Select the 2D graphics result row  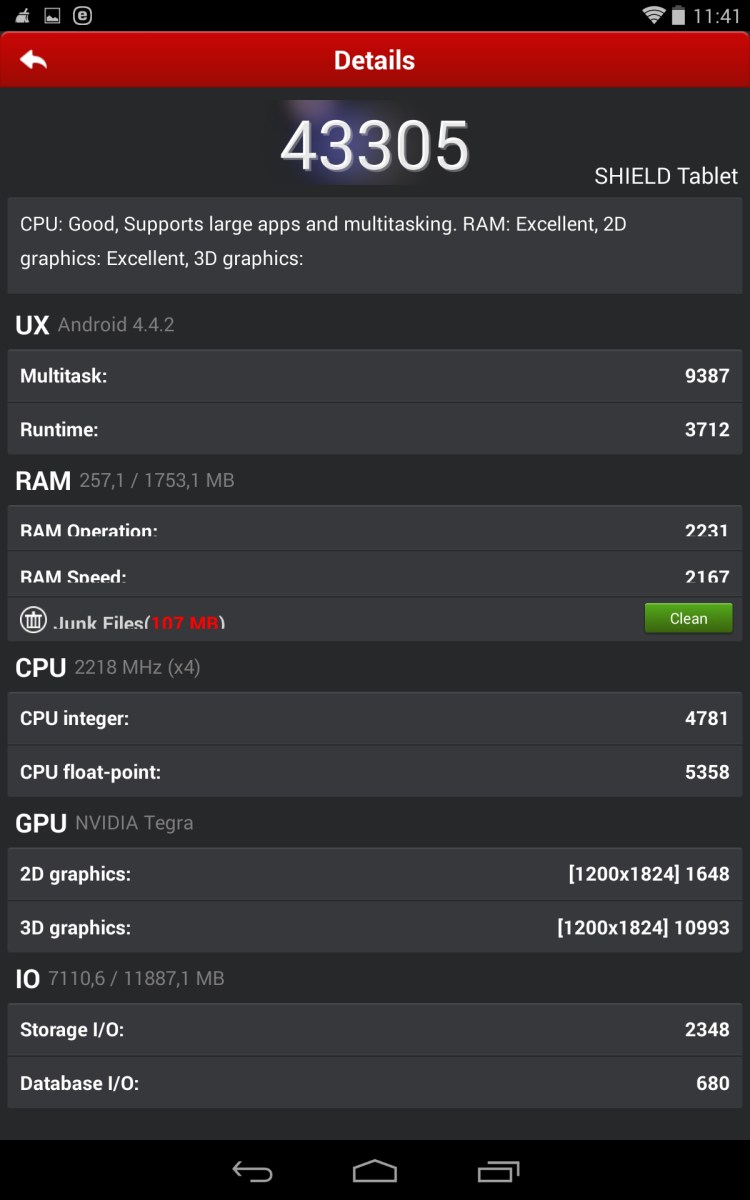pos(375,874)
